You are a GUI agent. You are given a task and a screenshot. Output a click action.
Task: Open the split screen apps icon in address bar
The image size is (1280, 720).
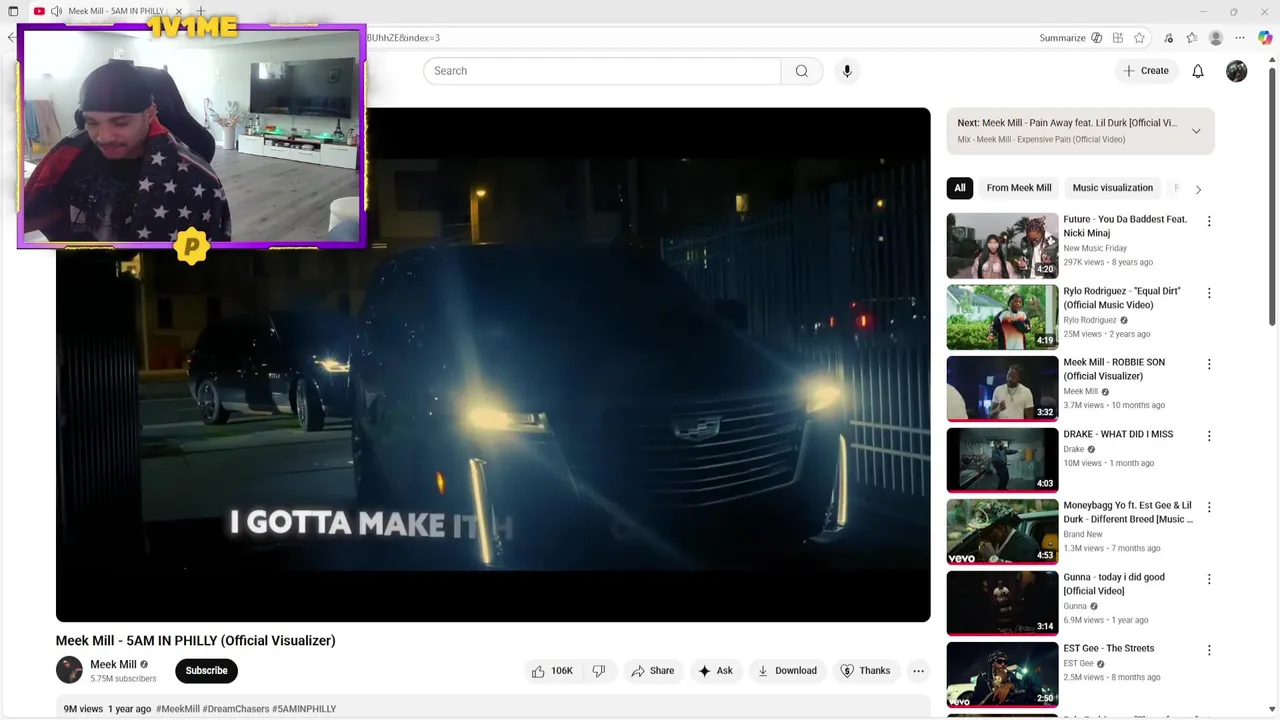point(1118,38)
